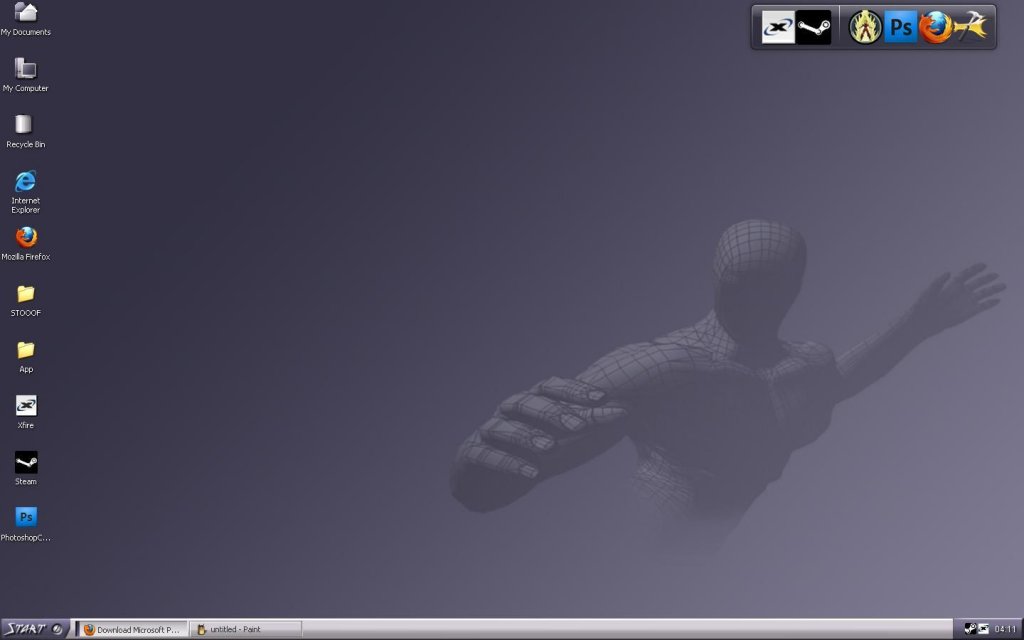This screenshot has width=1024, height=640.
Task: Click the Steam system tray icon
Action: click(x=970, y=629)
